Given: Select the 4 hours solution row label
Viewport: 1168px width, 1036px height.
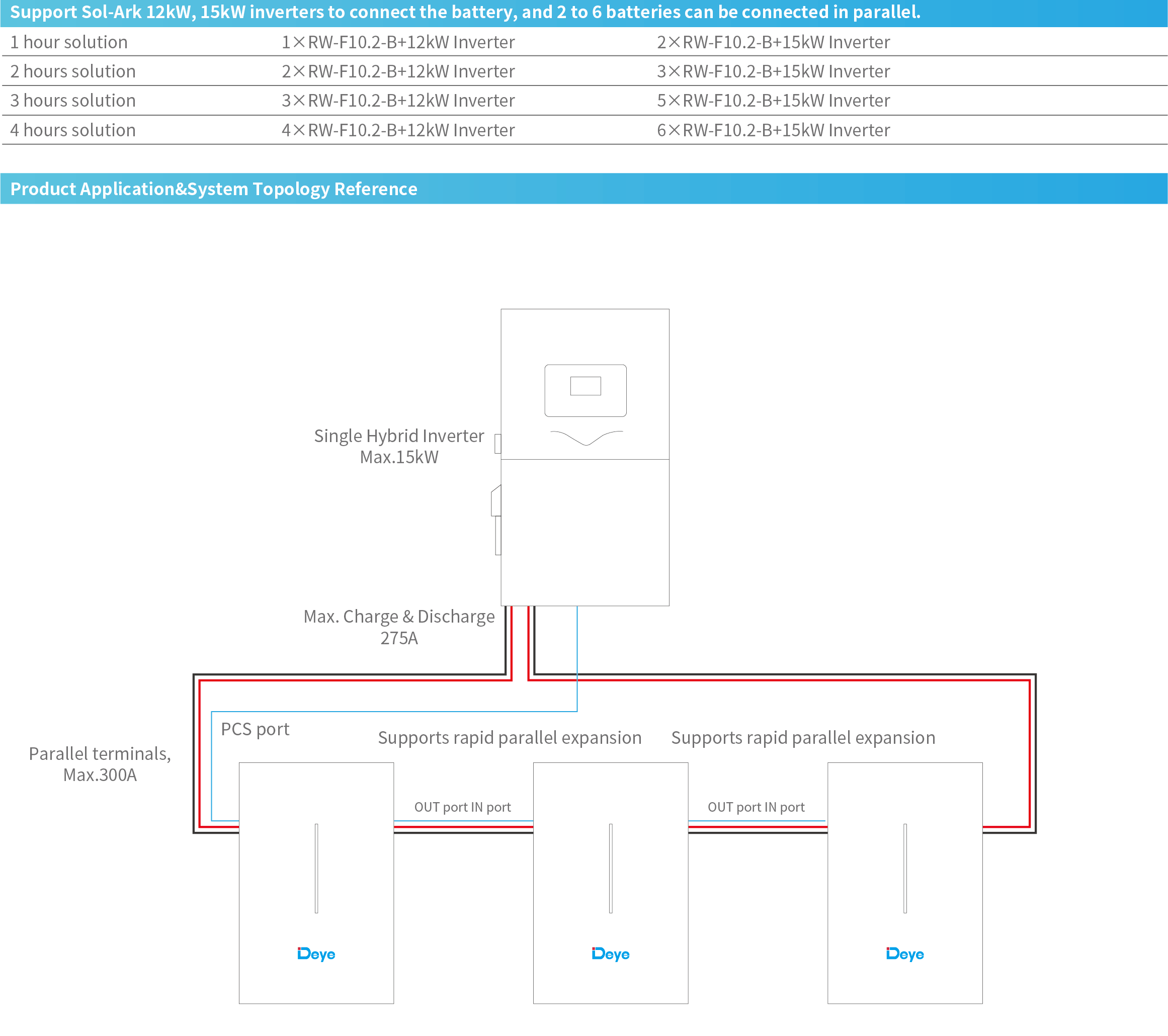Looking at the screenshot, I should coord(73,130).
